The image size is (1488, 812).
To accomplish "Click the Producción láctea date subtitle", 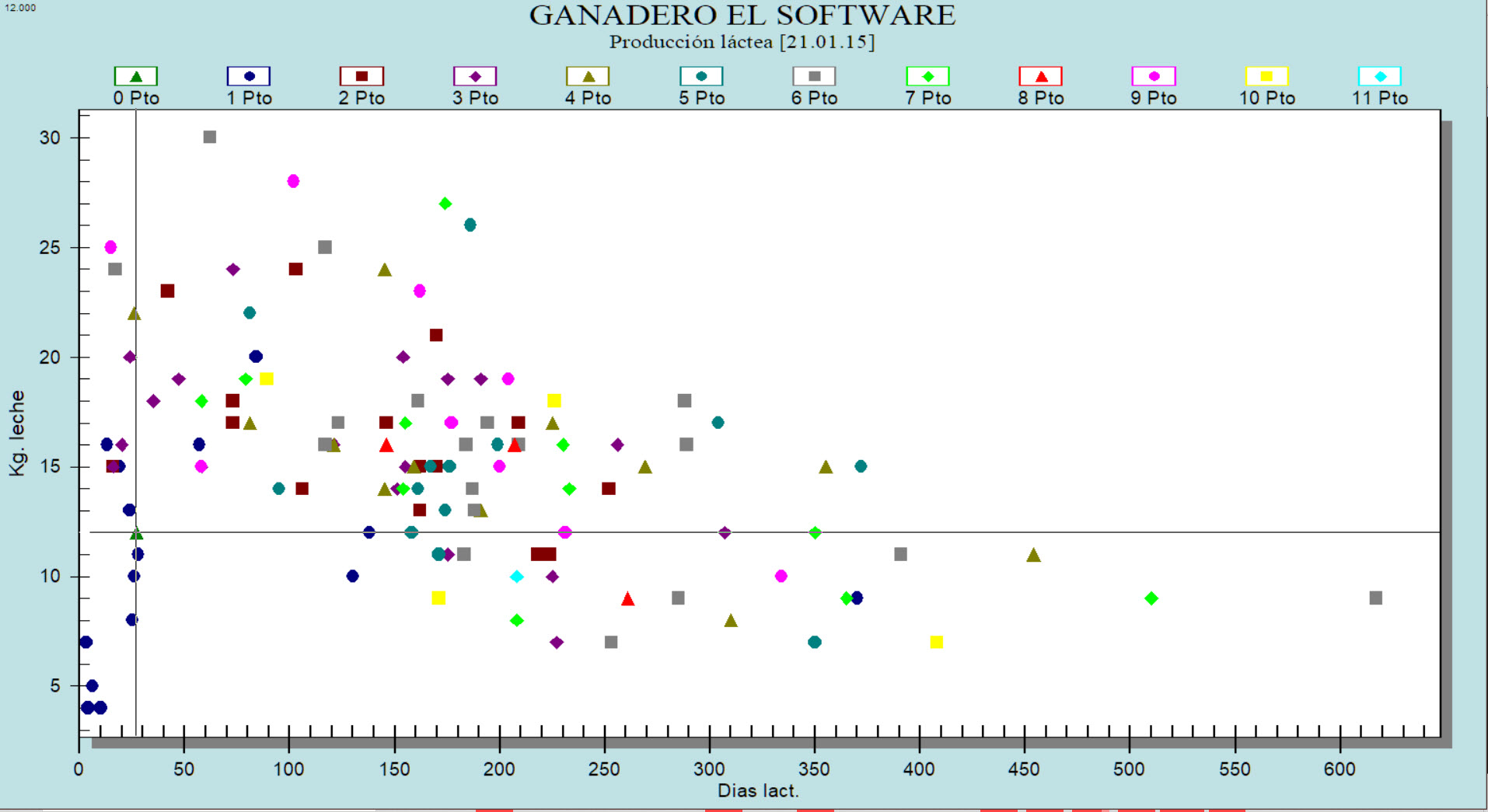I will point(742,42).
